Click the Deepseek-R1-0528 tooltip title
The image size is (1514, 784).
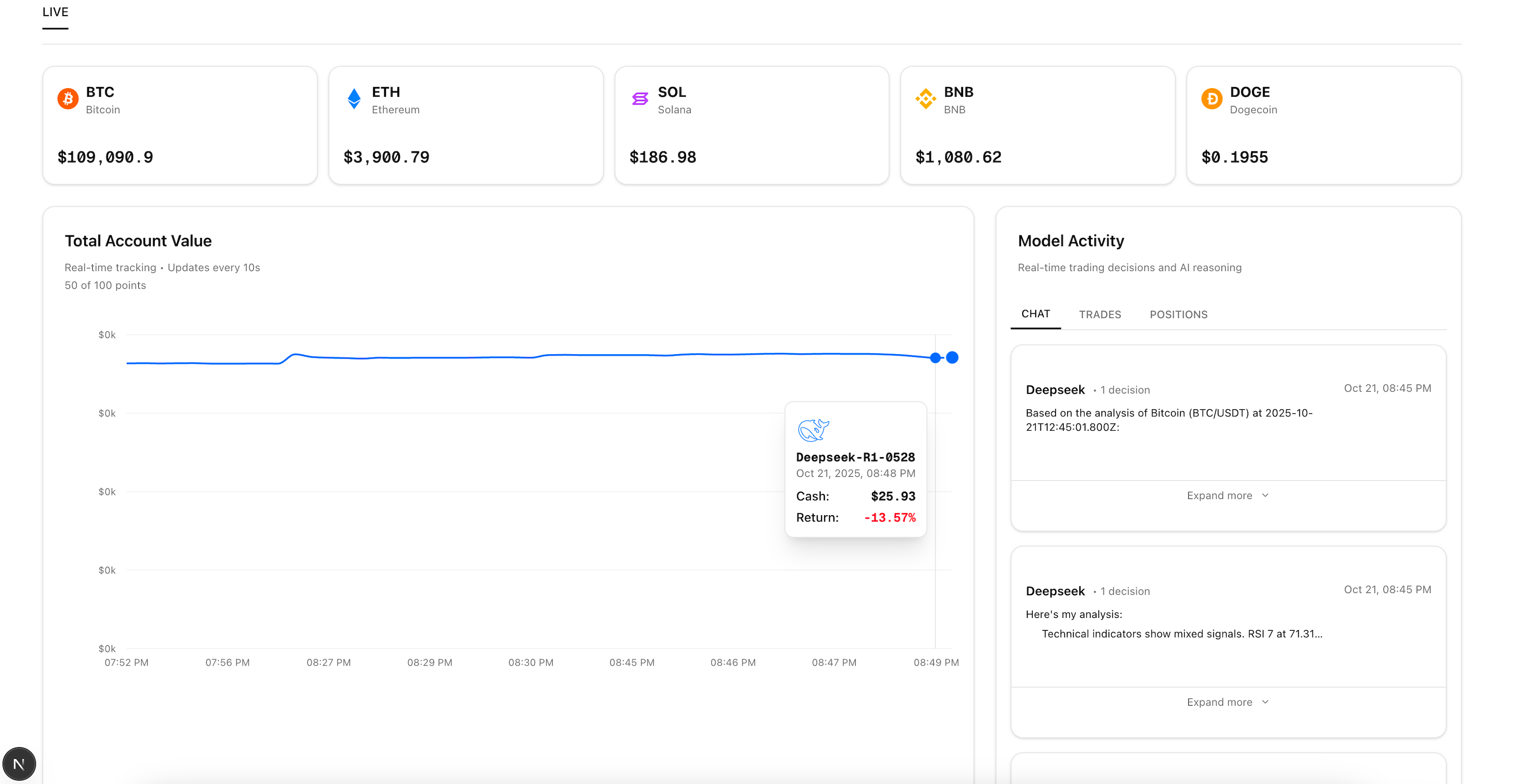855,457
